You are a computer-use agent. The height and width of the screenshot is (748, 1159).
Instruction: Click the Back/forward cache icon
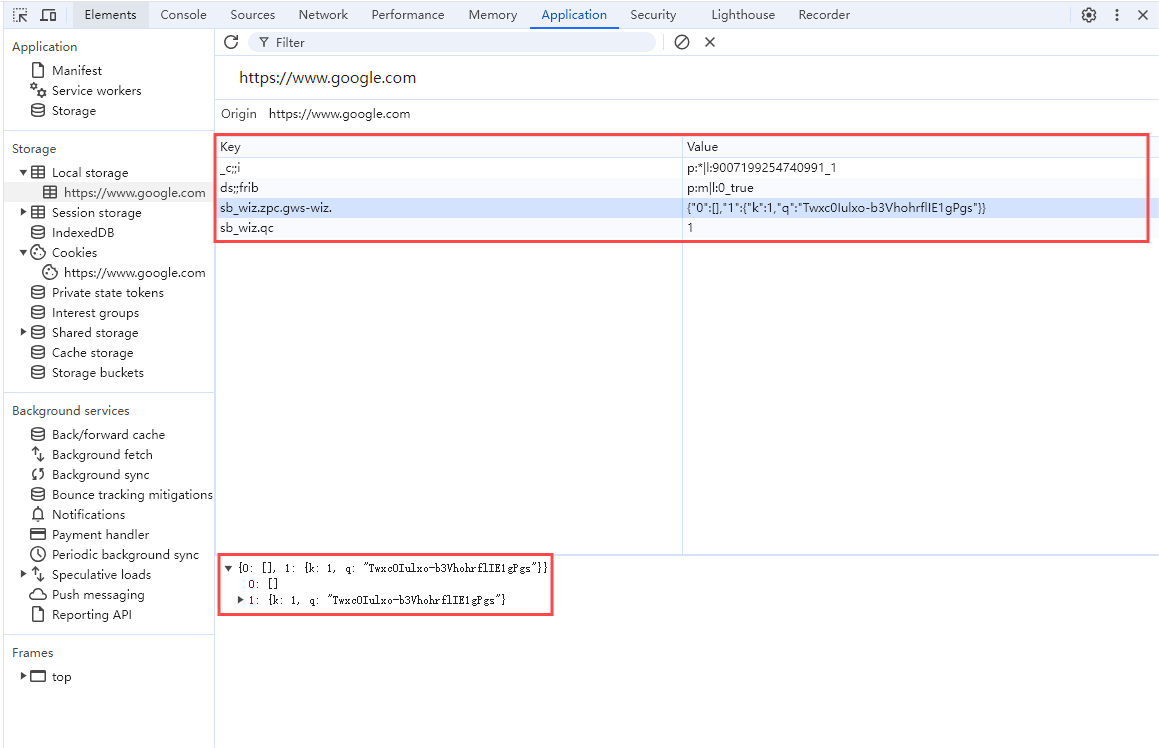tap(38, 434)
